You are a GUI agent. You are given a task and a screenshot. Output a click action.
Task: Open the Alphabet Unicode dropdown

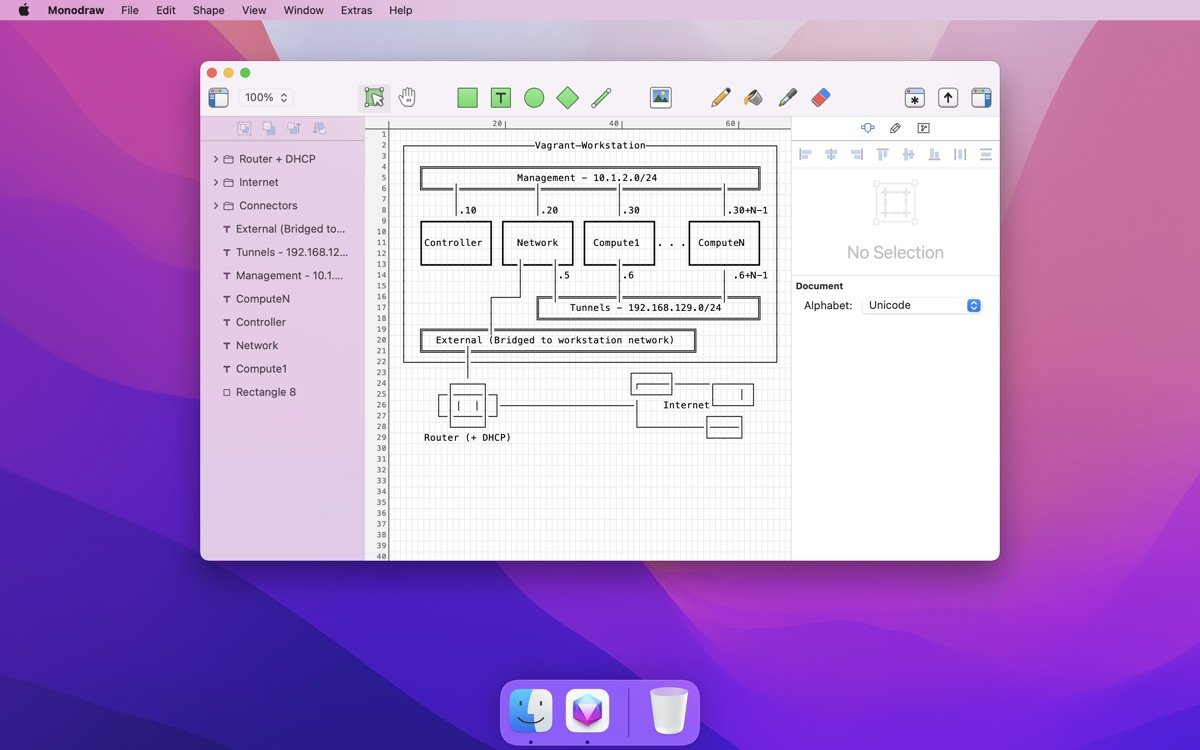pos(921,306)
